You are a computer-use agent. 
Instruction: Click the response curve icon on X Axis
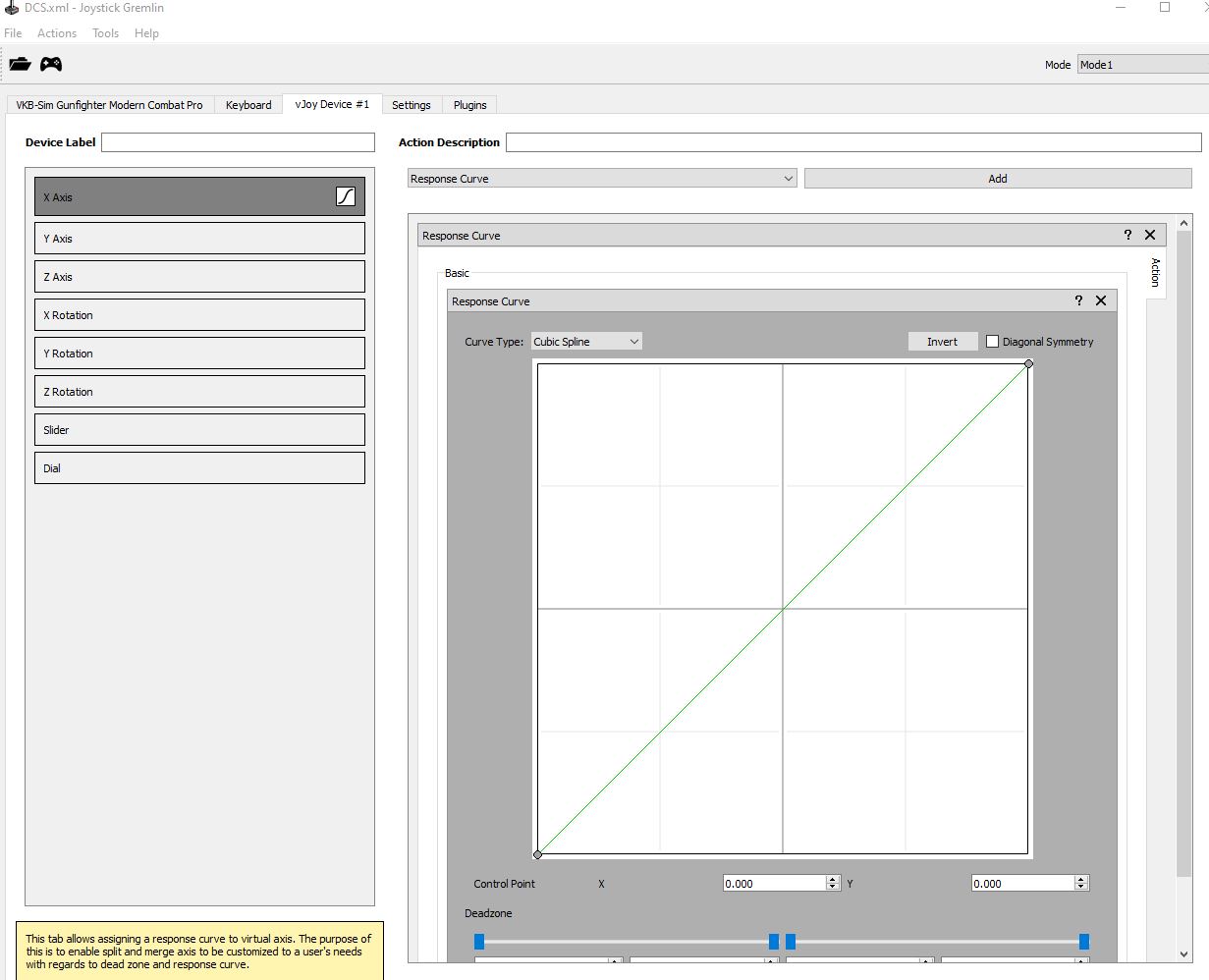coord(346,196)
